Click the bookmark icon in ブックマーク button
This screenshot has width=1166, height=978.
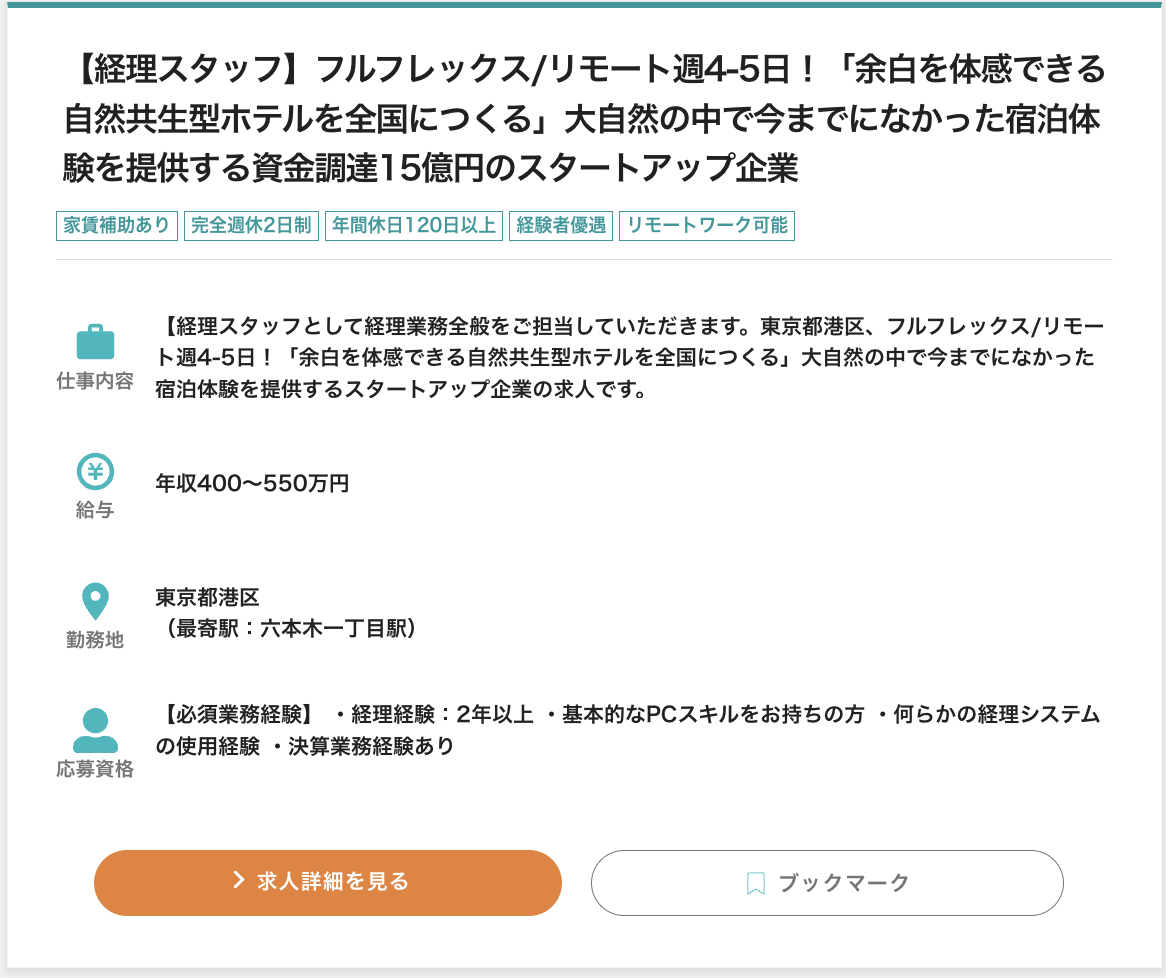pos(756,883)
